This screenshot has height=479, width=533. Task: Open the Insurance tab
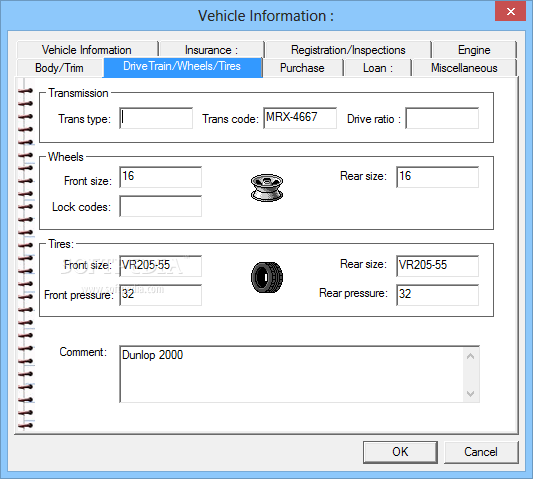point(211,50)
